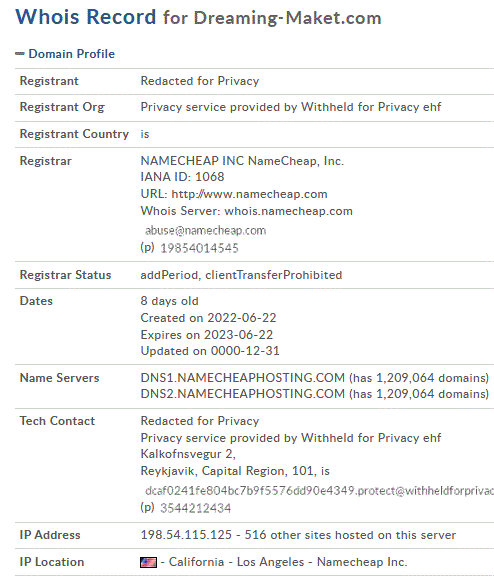
Task: Click Registrant Country value 'is'
Action: (x=145, y=134)
